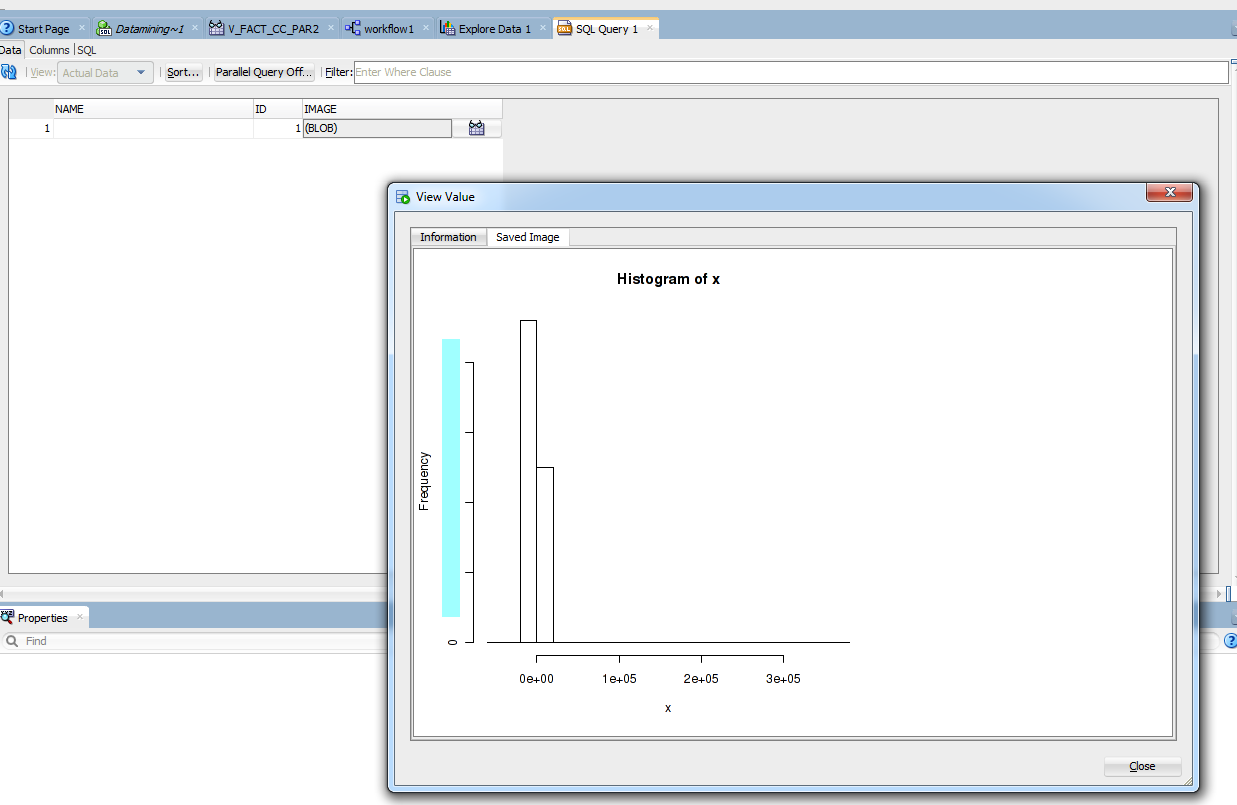This screenshot has height=805, width=1237.
Task: Click the Histogram of x title
Action: [668, 279]
